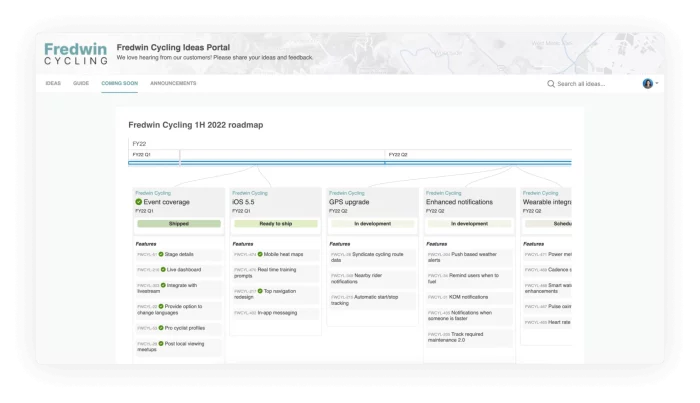Switch to the Ideas tab
This screenshot has height=403, width=700.
coord(53,83)
